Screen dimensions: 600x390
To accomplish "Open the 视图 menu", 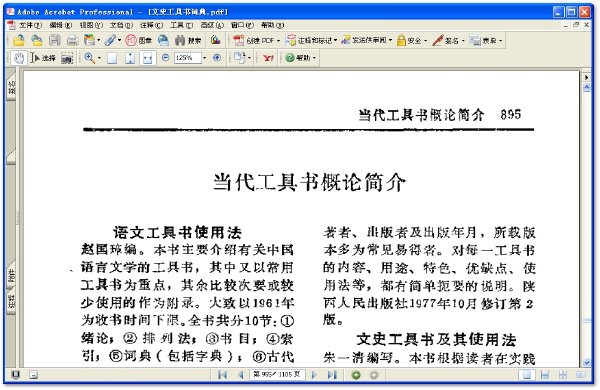I will pyautogui.click(x=91, y=25).
